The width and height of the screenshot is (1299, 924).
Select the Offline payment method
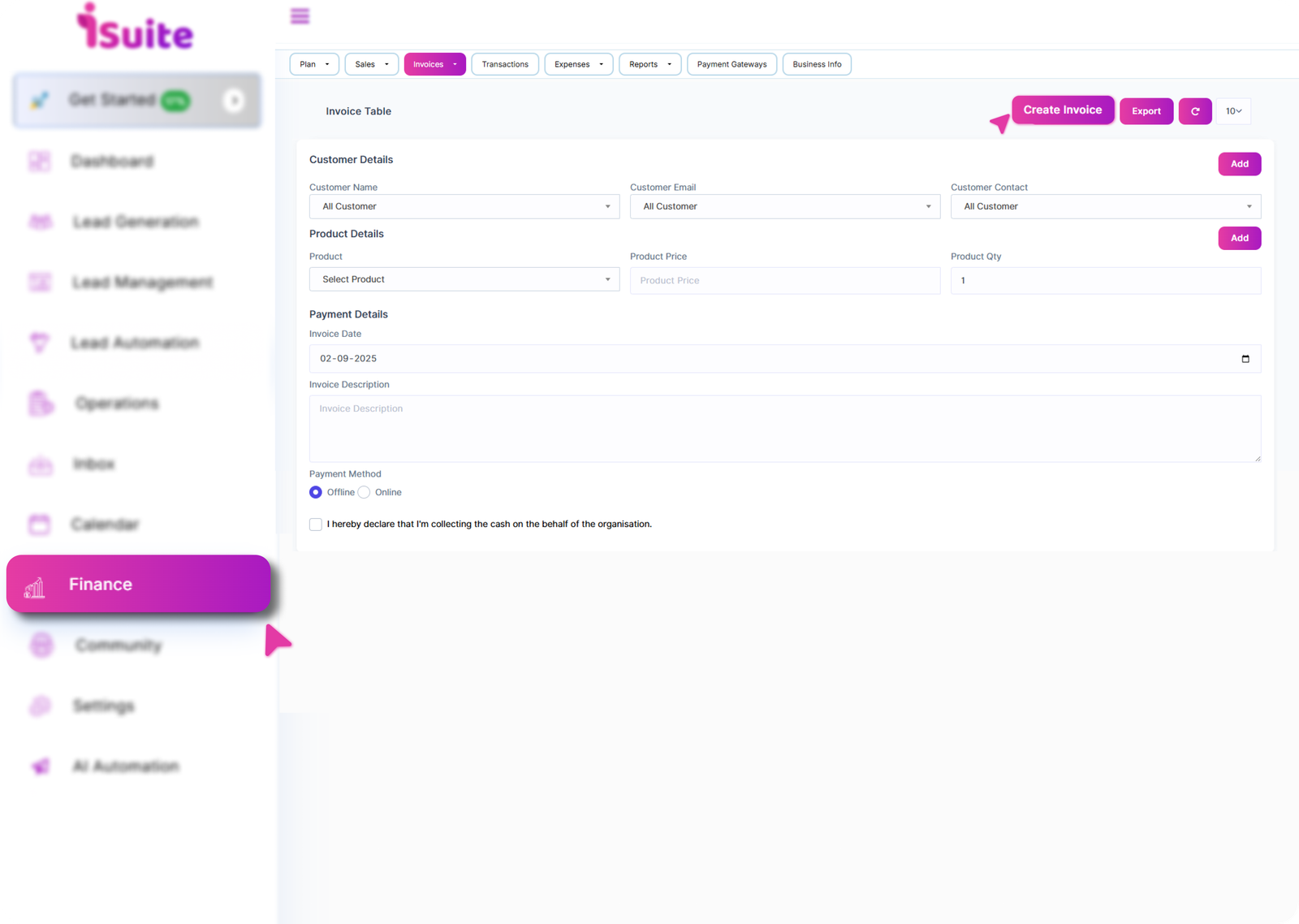coord(316,492)
